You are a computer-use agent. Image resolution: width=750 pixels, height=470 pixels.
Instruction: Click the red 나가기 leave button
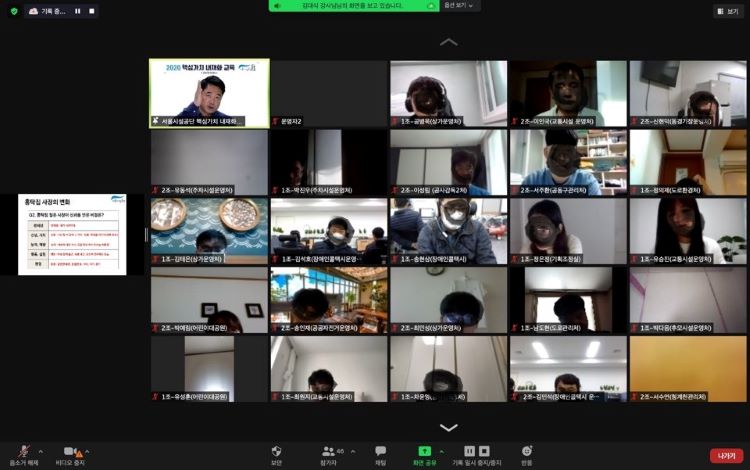click(x=727, y=455)
